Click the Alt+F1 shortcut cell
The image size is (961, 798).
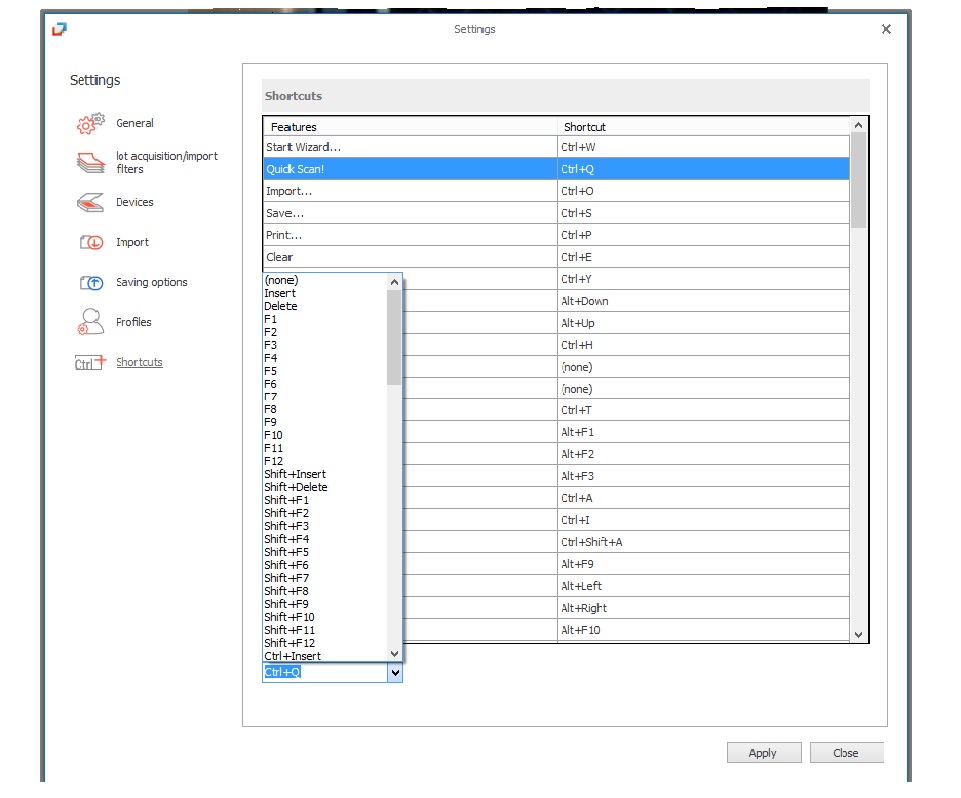coord(704,432)
